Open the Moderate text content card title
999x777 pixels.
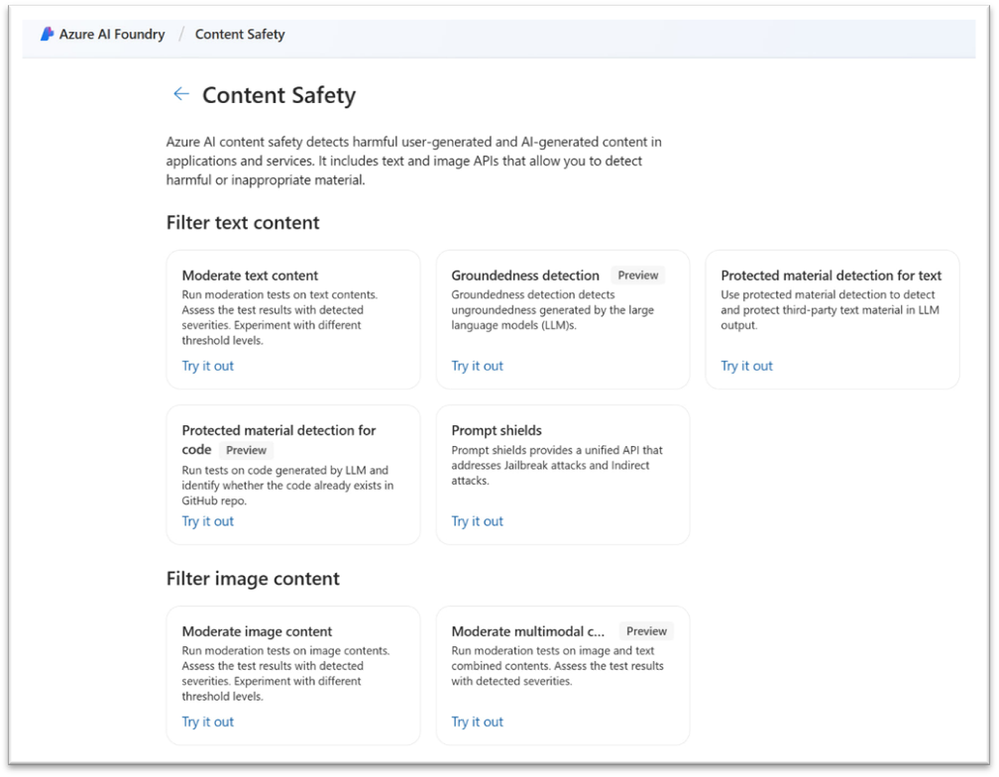point(250,276)
